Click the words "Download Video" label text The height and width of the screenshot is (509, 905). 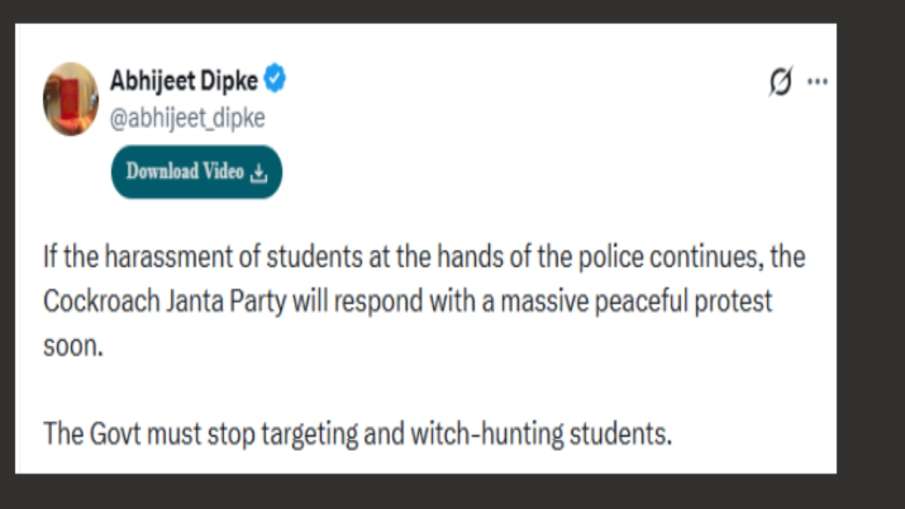point(185,171)
